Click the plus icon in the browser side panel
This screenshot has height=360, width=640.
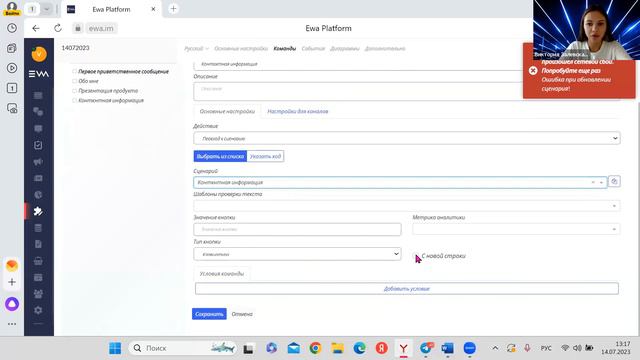12,282
